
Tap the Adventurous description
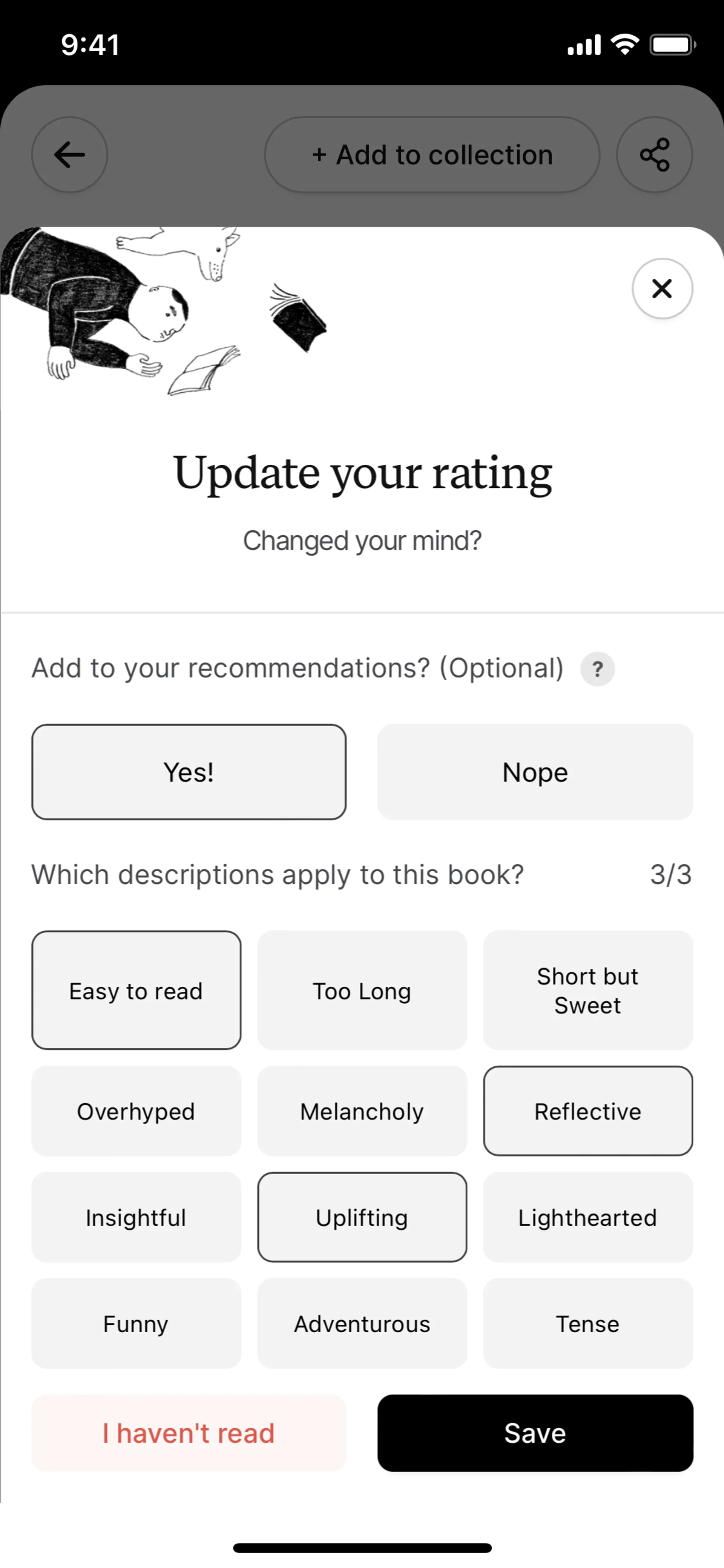pos(362,1323)
